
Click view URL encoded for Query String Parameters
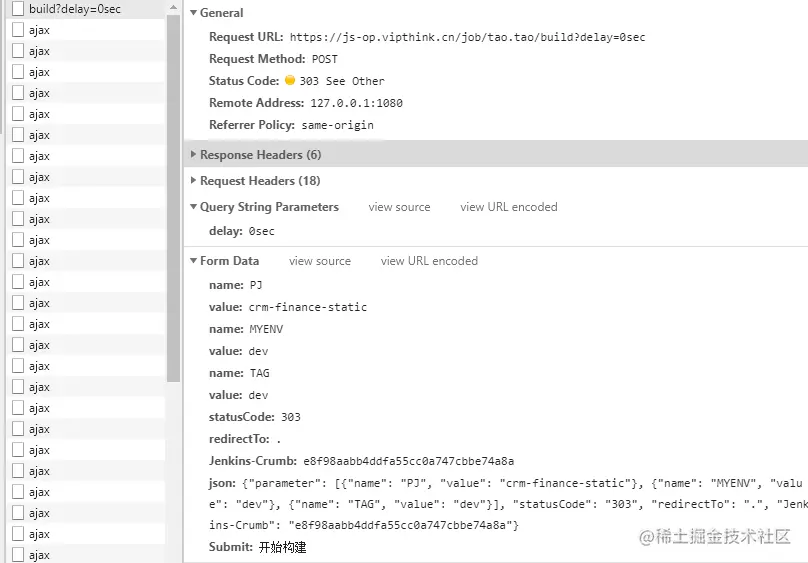[x=509, y=207]
